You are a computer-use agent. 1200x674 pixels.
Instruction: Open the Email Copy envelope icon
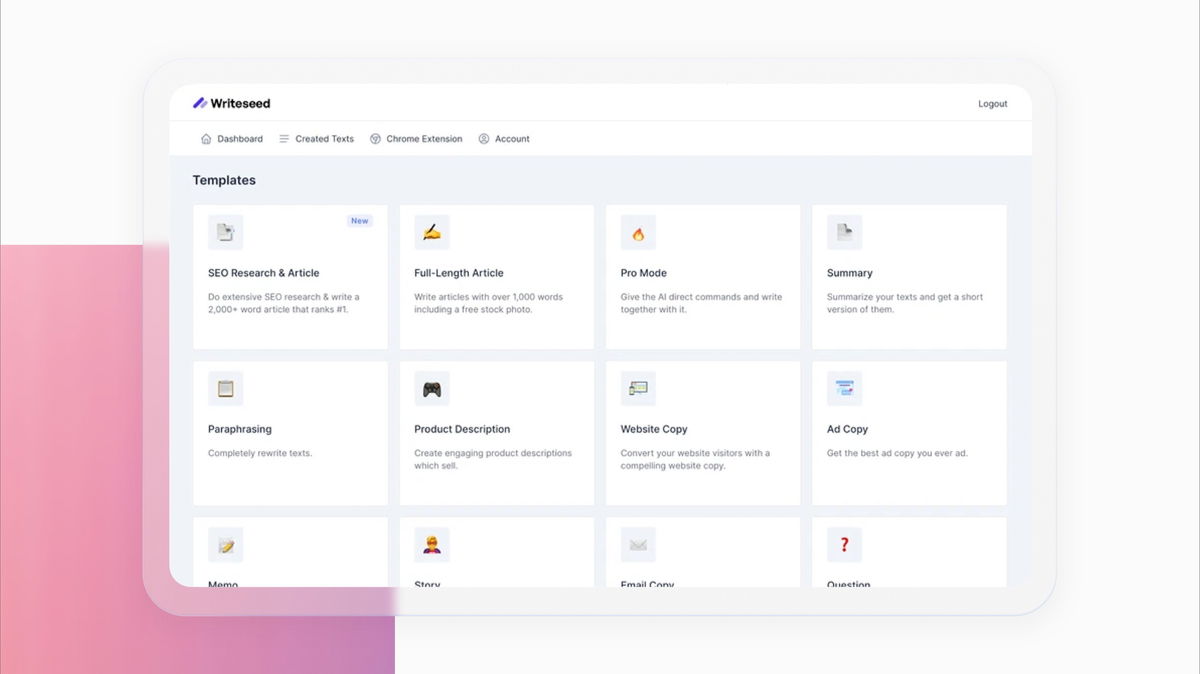639,544
